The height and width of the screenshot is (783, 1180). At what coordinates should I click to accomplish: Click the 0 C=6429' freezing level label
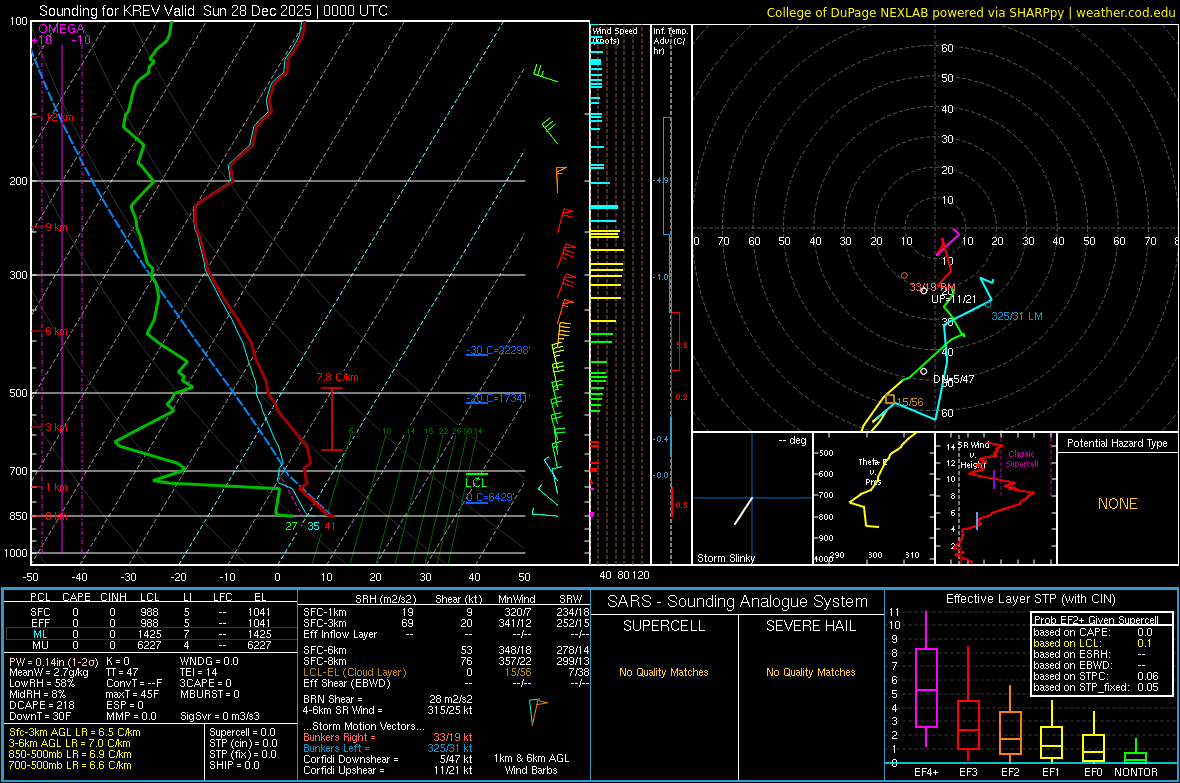490,497
